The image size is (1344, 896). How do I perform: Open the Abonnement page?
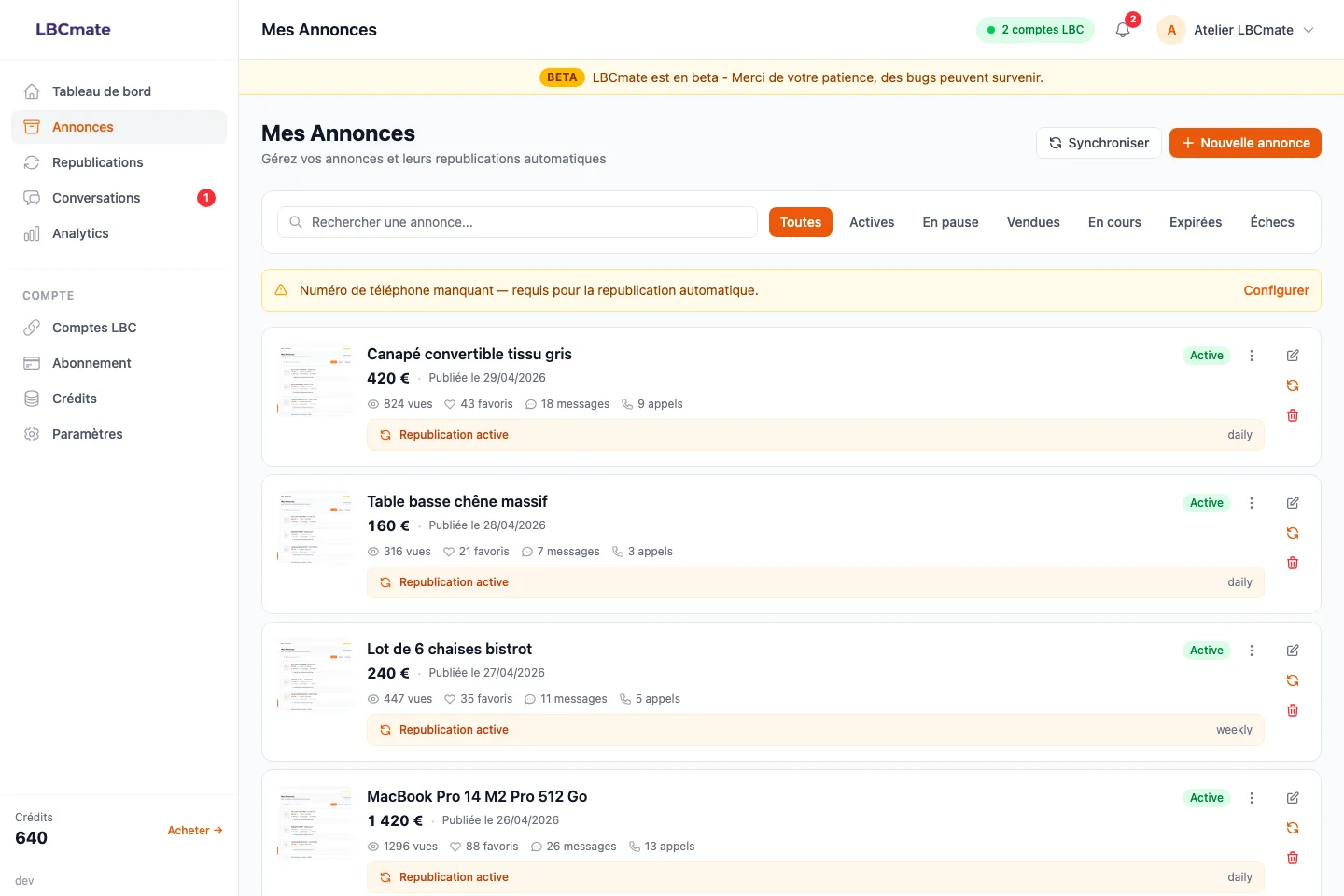(119, 363)
